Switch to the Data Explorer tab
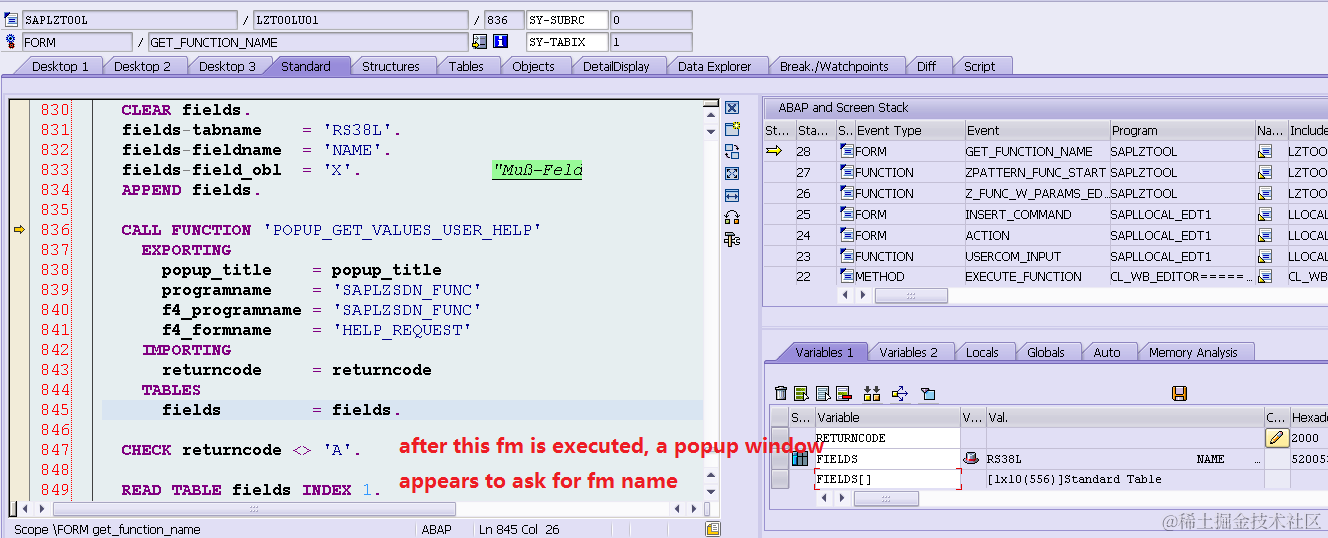 (x=714, y=66)
